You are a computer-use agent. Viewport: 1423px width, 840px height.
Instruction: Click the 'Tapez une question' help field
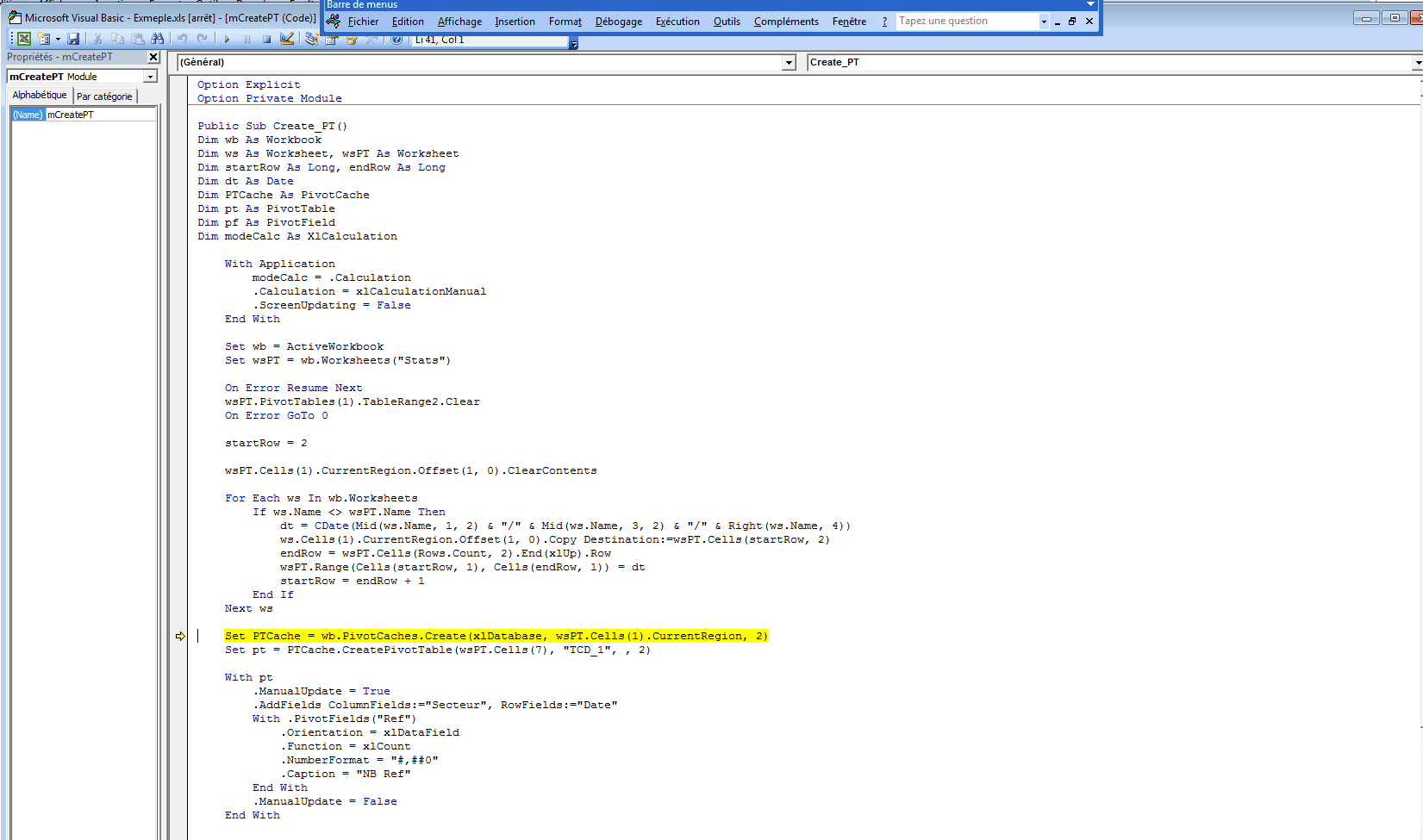coord(965,21)
